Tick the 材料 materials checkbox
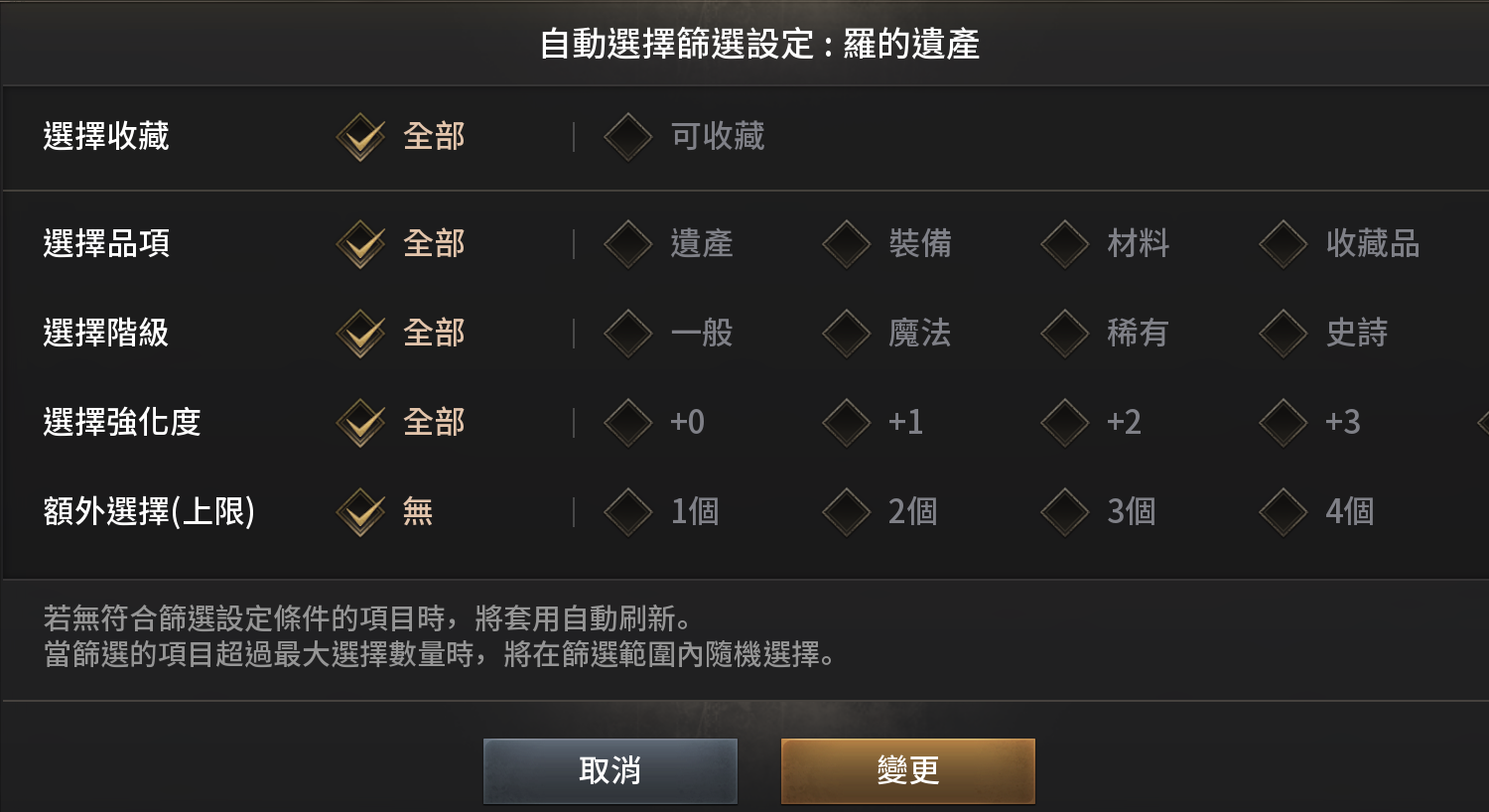The width and height of the screenshot is (1489, 812). click(x=1065, y=244)
